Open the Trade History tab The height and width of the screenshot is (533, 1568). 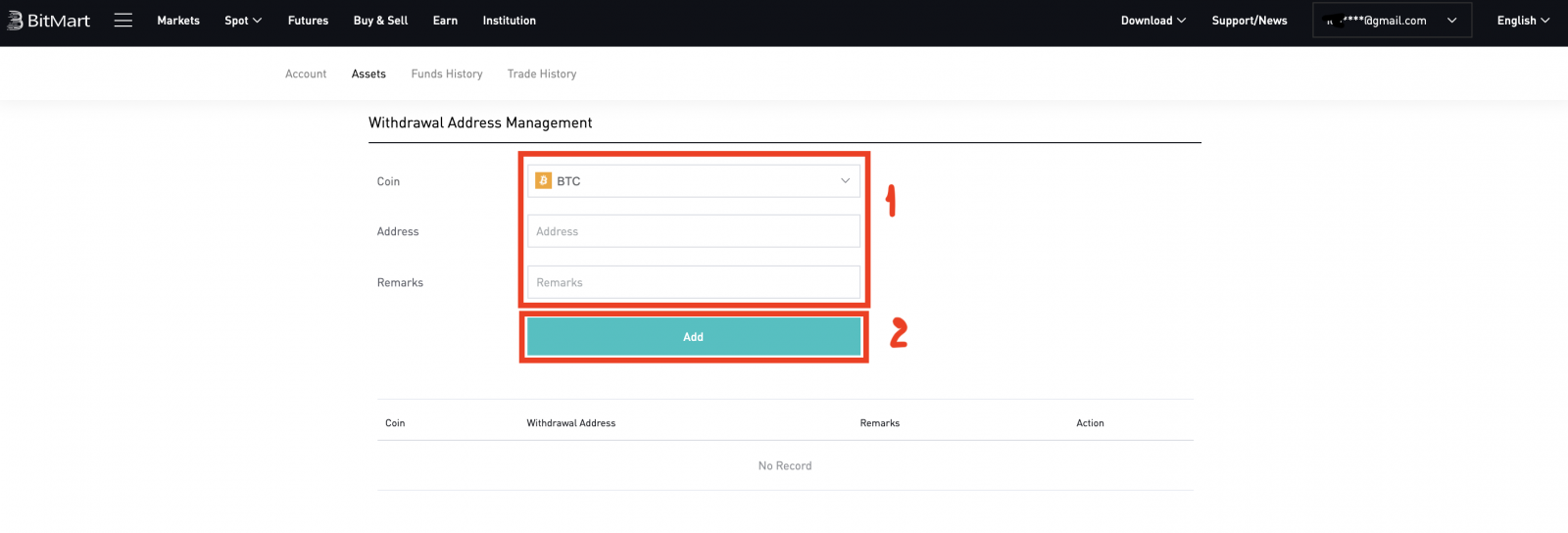tap(542, 74)
